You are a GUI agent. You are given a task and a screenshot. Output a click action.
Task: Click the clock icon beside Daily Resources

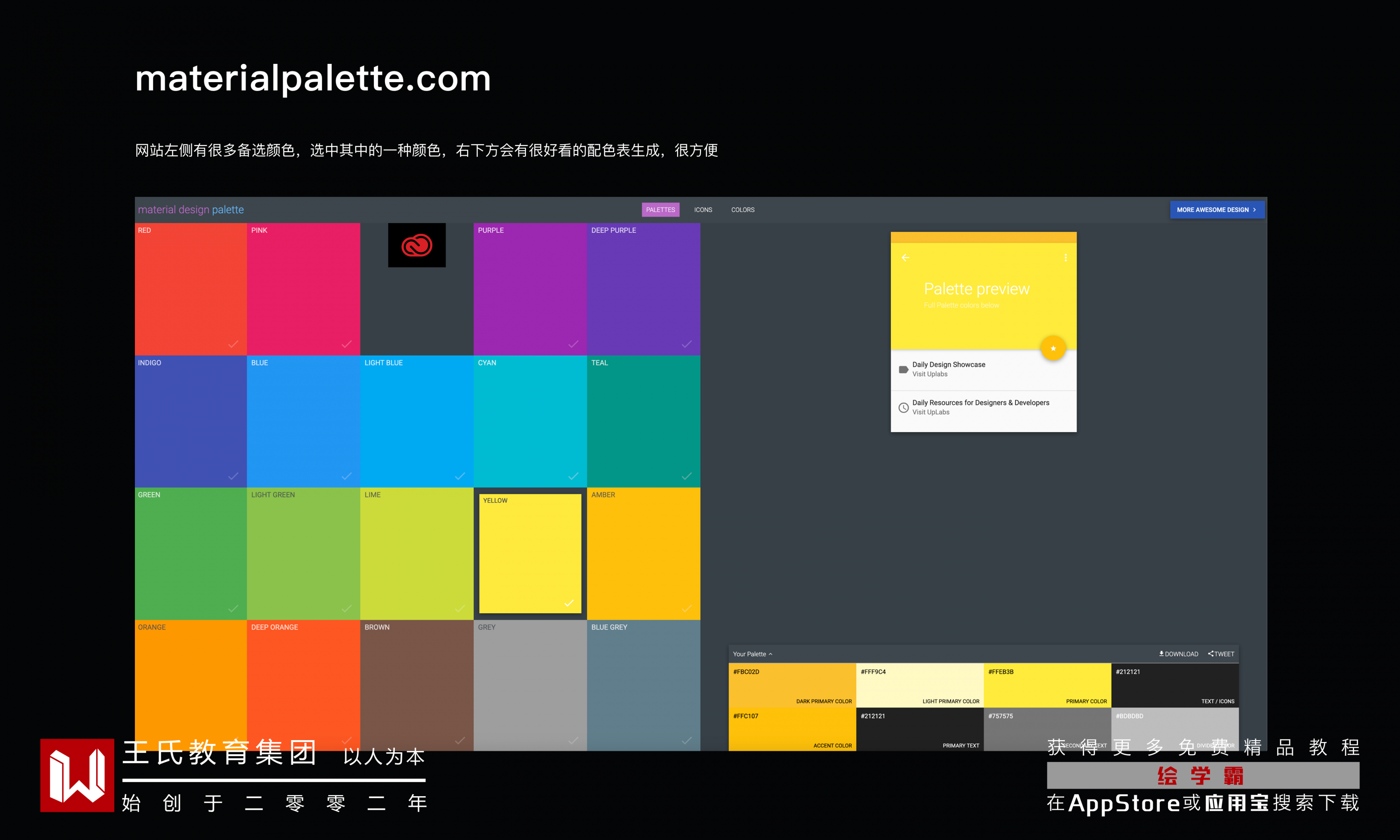[x=903, y=407]
